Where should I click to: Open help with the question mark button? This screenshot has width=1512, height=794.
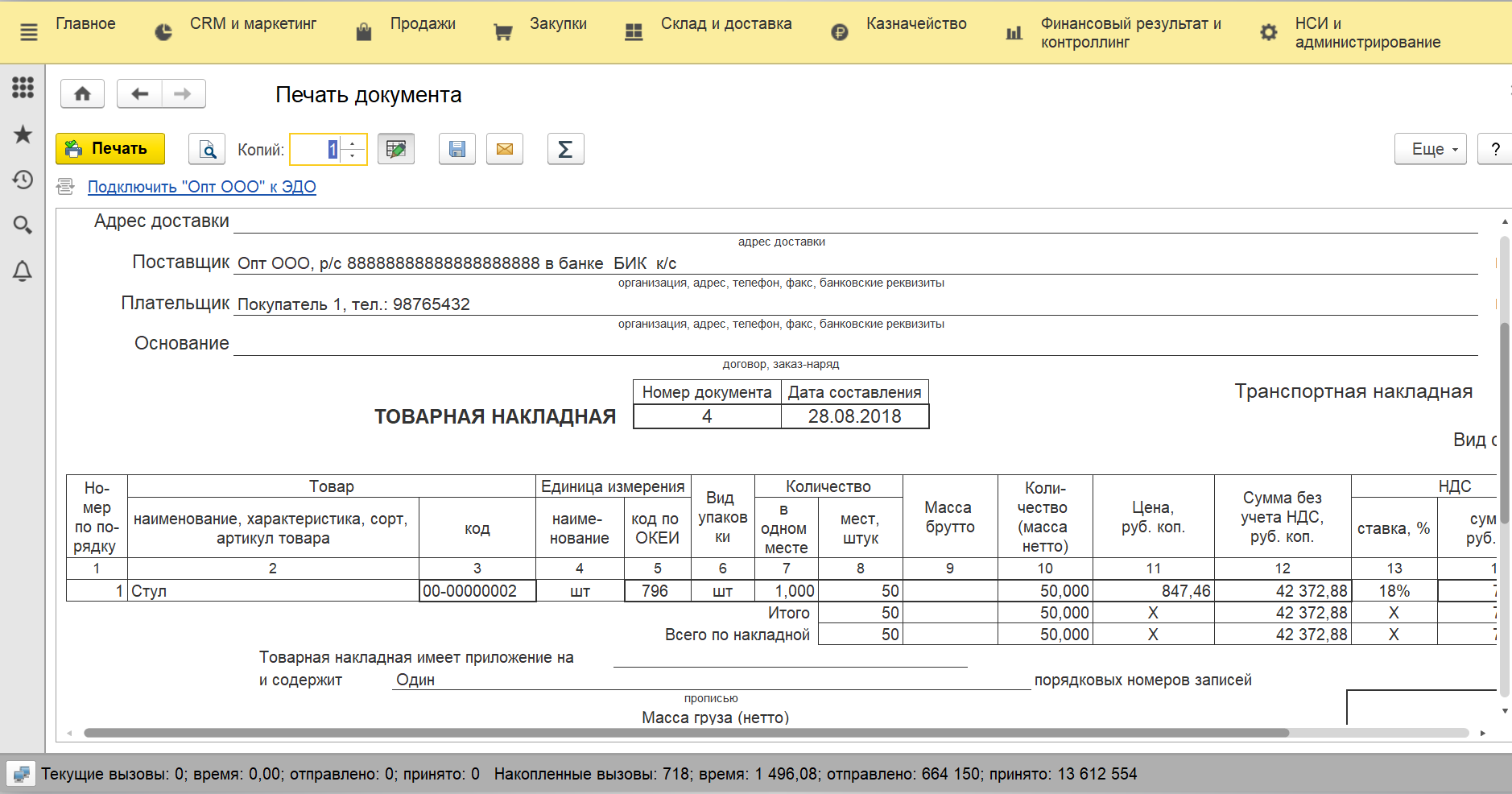(1495, 149)
